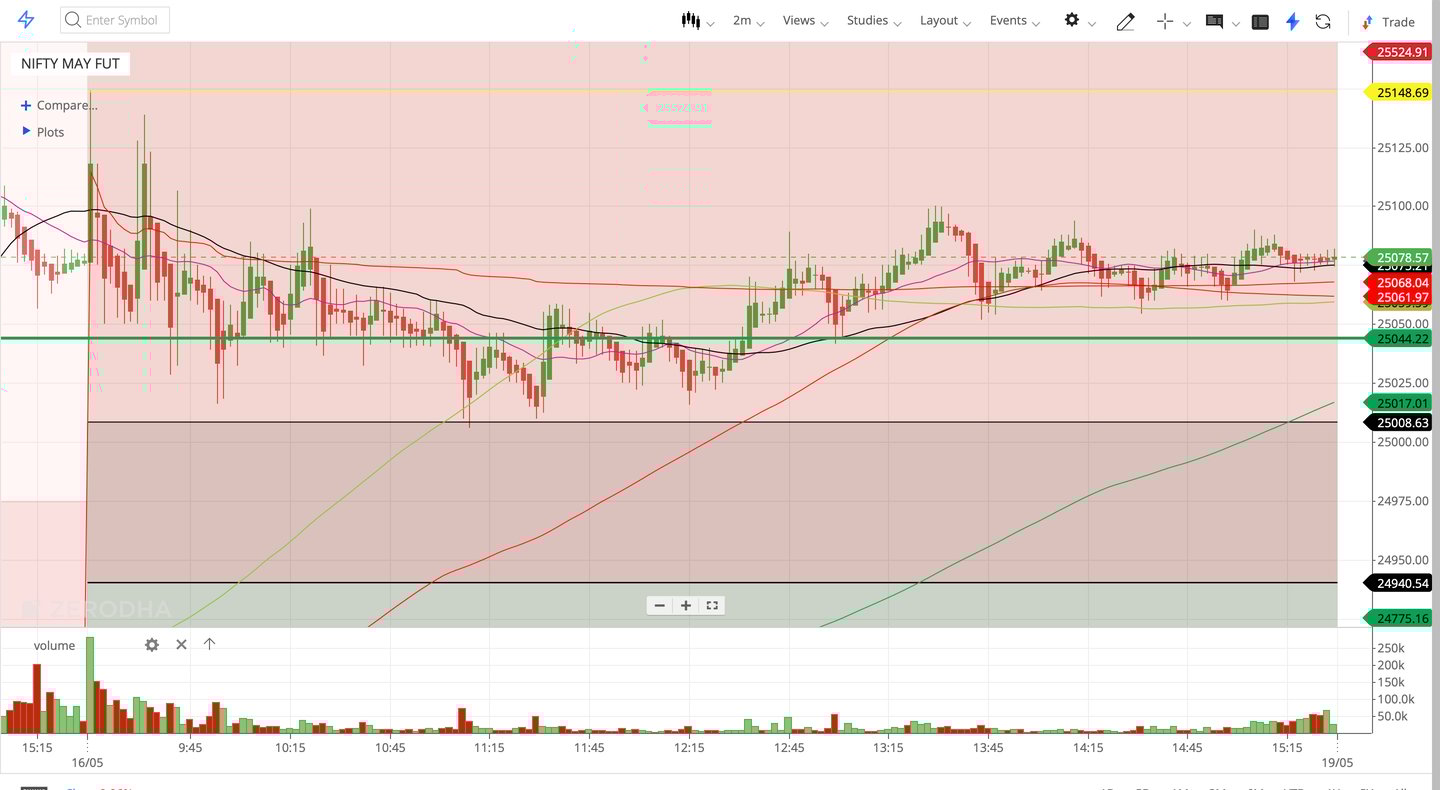This screenshot has height=790, width=1440.
Task: Click the fullscreen chart icon
Action: pos(712,605)
